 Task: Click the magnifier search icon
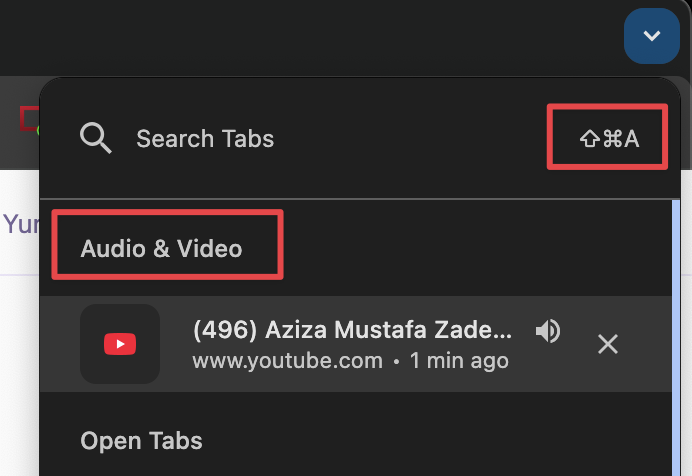pyautogui.click(x=95, y=138)
